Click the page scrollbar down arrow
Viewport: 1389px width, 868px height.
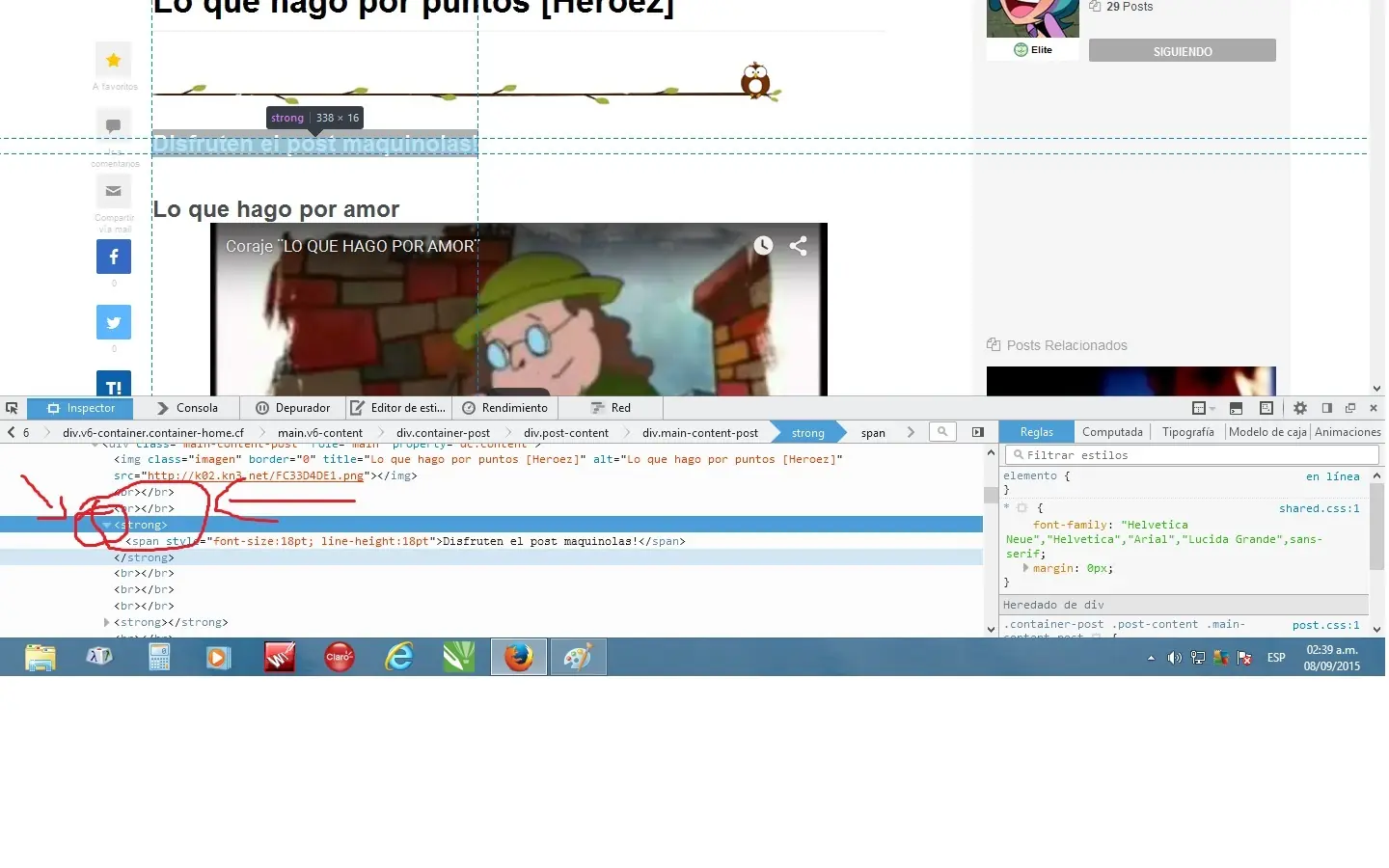pos(1376,388)
